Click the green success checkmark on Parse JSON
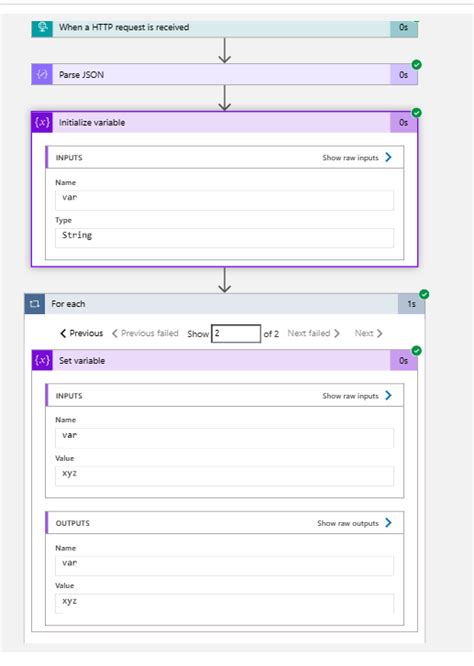 pyautogui.click(x=417, y=65)
